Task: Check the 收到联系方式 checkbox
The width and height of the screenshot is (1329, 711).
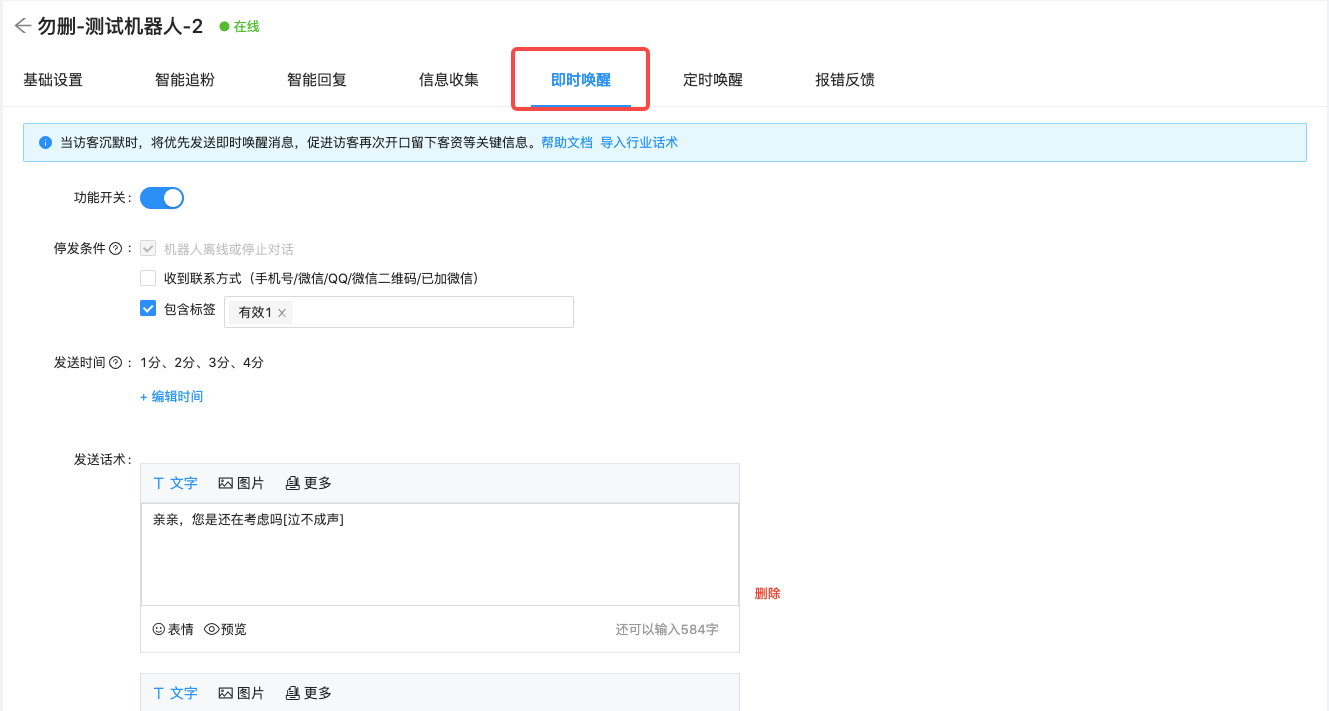Action: click(148, 278)
